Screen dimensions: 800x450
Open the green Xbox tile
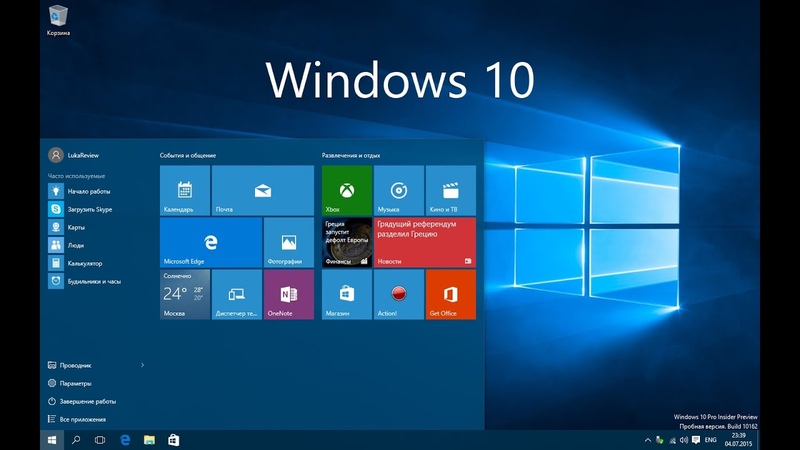pyautogui.click(x=347, y=190)
